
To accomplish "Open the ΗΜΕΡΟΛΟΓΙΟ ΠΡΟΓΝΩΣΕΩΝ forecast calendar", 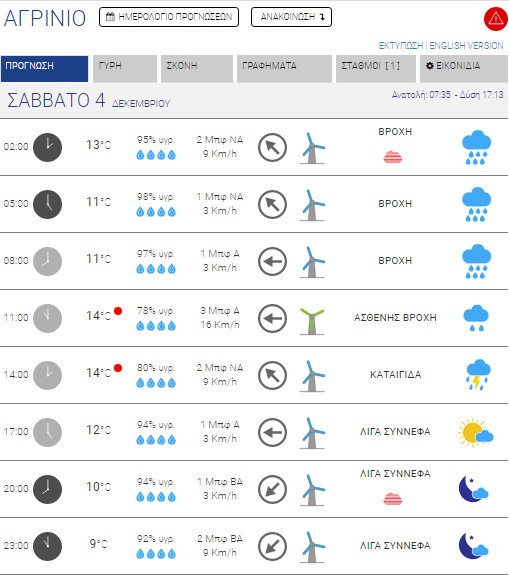I will coord(169,17).
